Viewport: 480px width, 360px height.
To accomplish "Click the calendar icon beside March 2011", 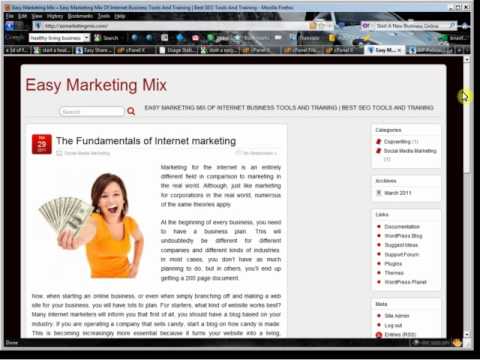I will click(x=379, y=193).
